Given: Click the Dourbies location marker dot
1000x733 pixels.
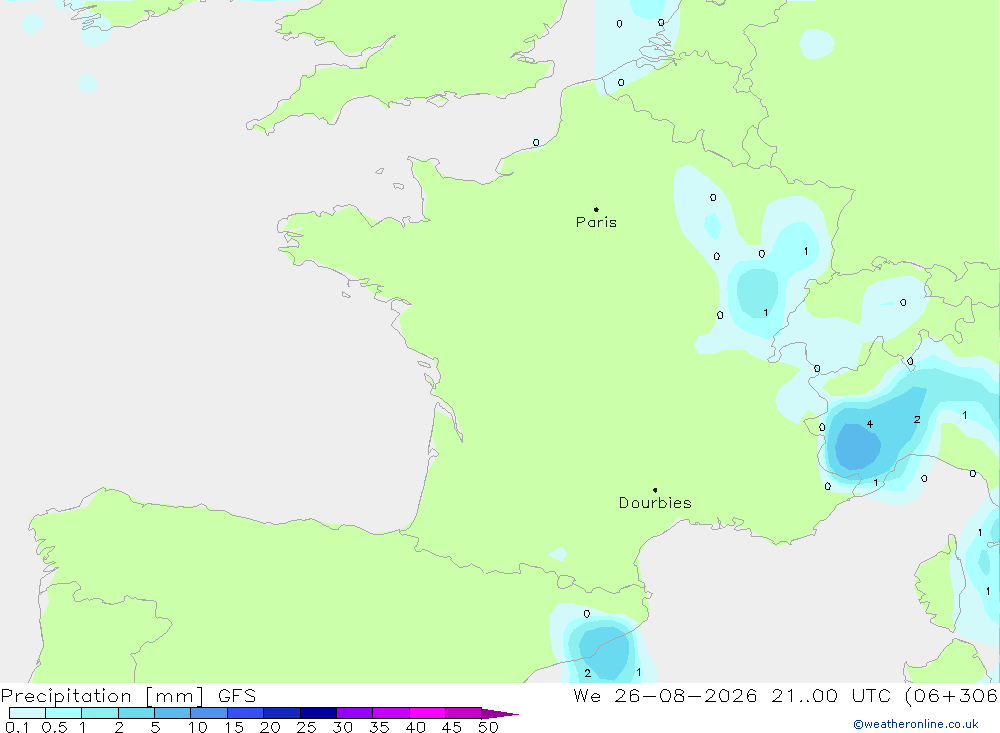Looking at the screenshot, I should [655, 490].
